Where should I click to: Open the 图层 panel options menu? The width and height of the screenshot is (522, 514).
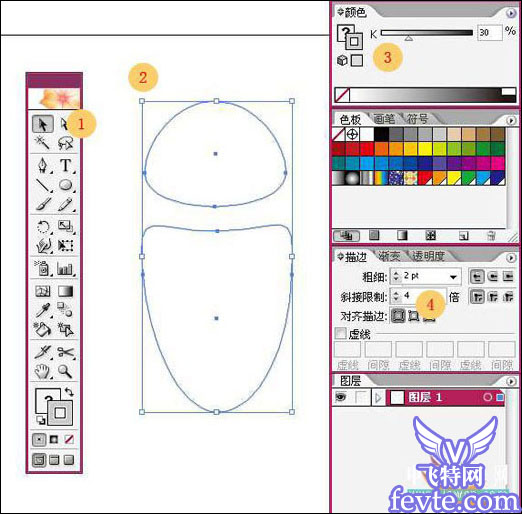(511, 381)
